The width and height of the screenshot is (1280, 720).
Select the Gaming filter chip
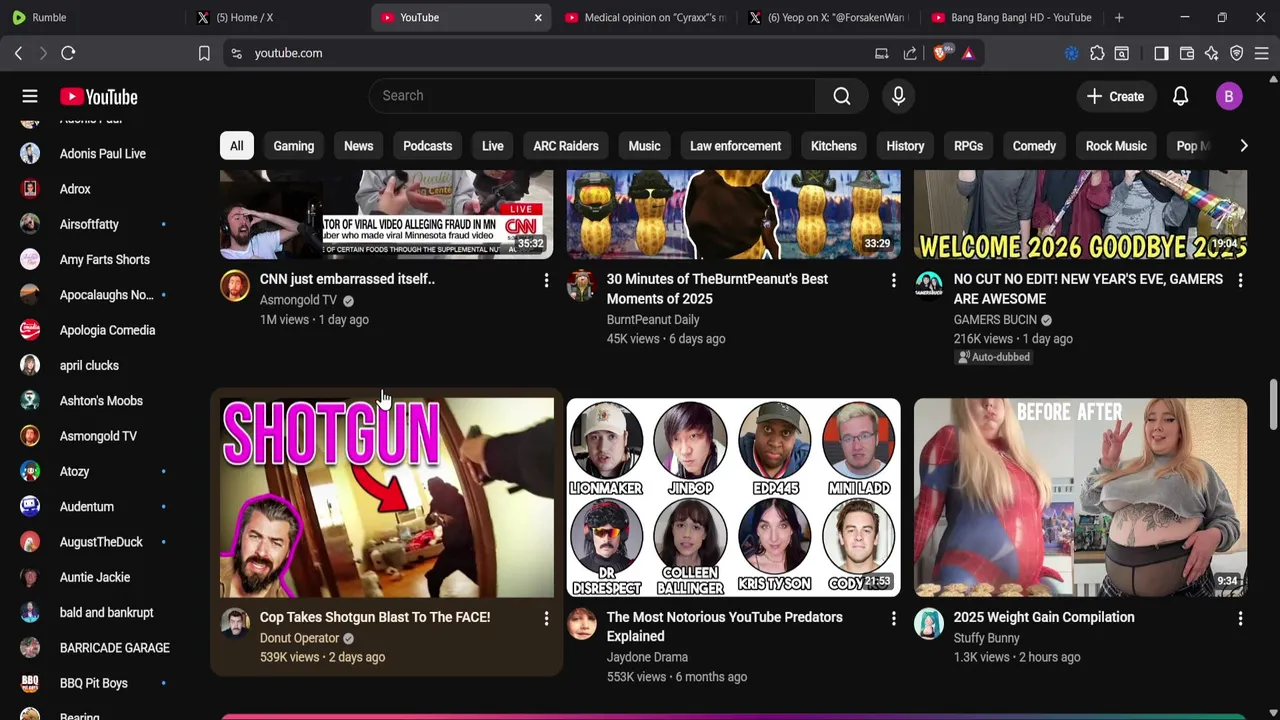(x=294, y=146)
